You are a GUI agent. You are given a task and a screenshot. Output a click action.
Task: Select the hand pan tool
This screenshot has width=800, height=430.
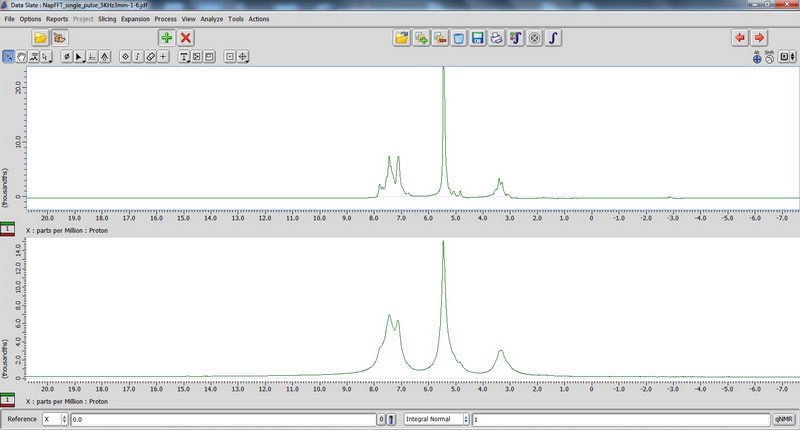click(x=21, y=57)
